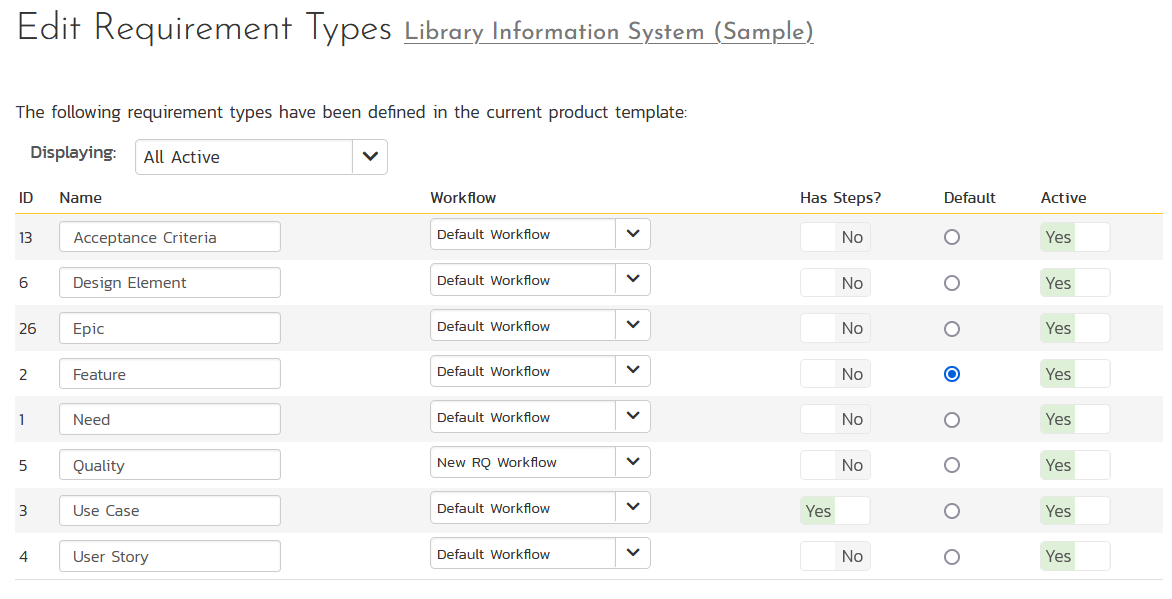Toggle Has Steps for Use Case
The image size is (1172, 599).
835,511
